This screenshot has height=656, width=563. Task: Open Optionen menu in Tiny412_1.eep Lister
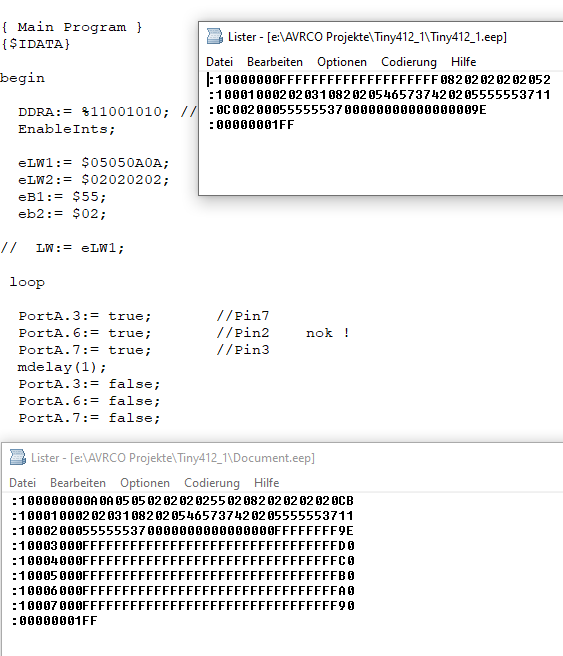pos(342,62)
